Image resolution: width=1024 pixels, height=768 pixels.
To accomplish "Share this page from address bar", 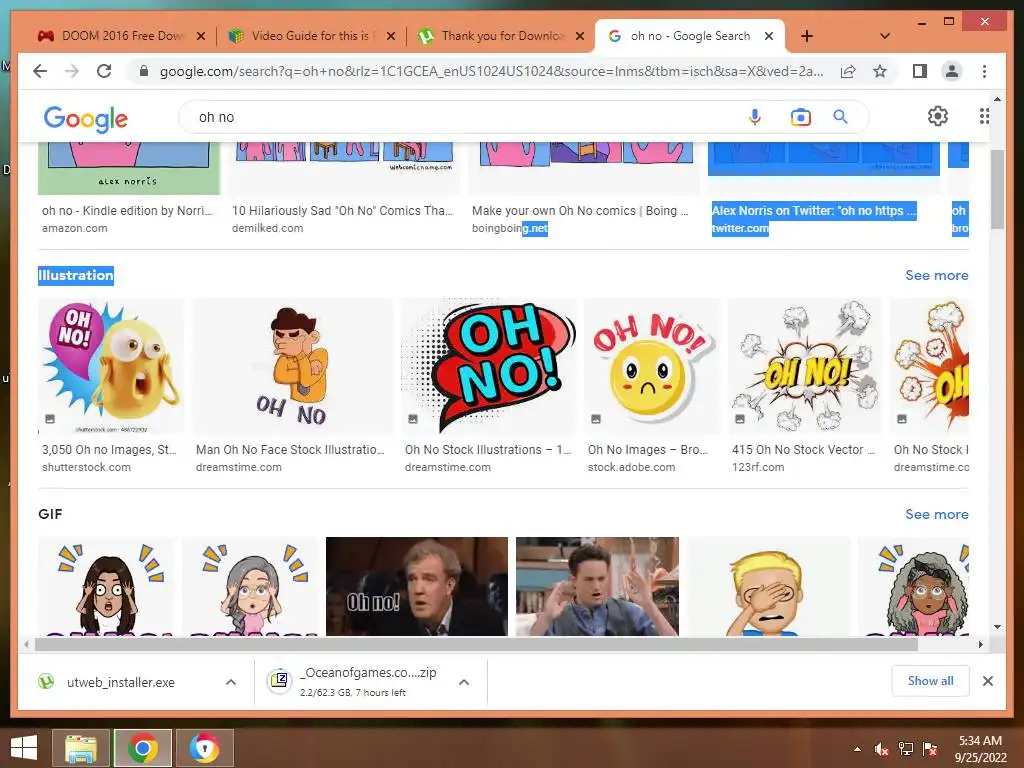I will click(848, 71).
